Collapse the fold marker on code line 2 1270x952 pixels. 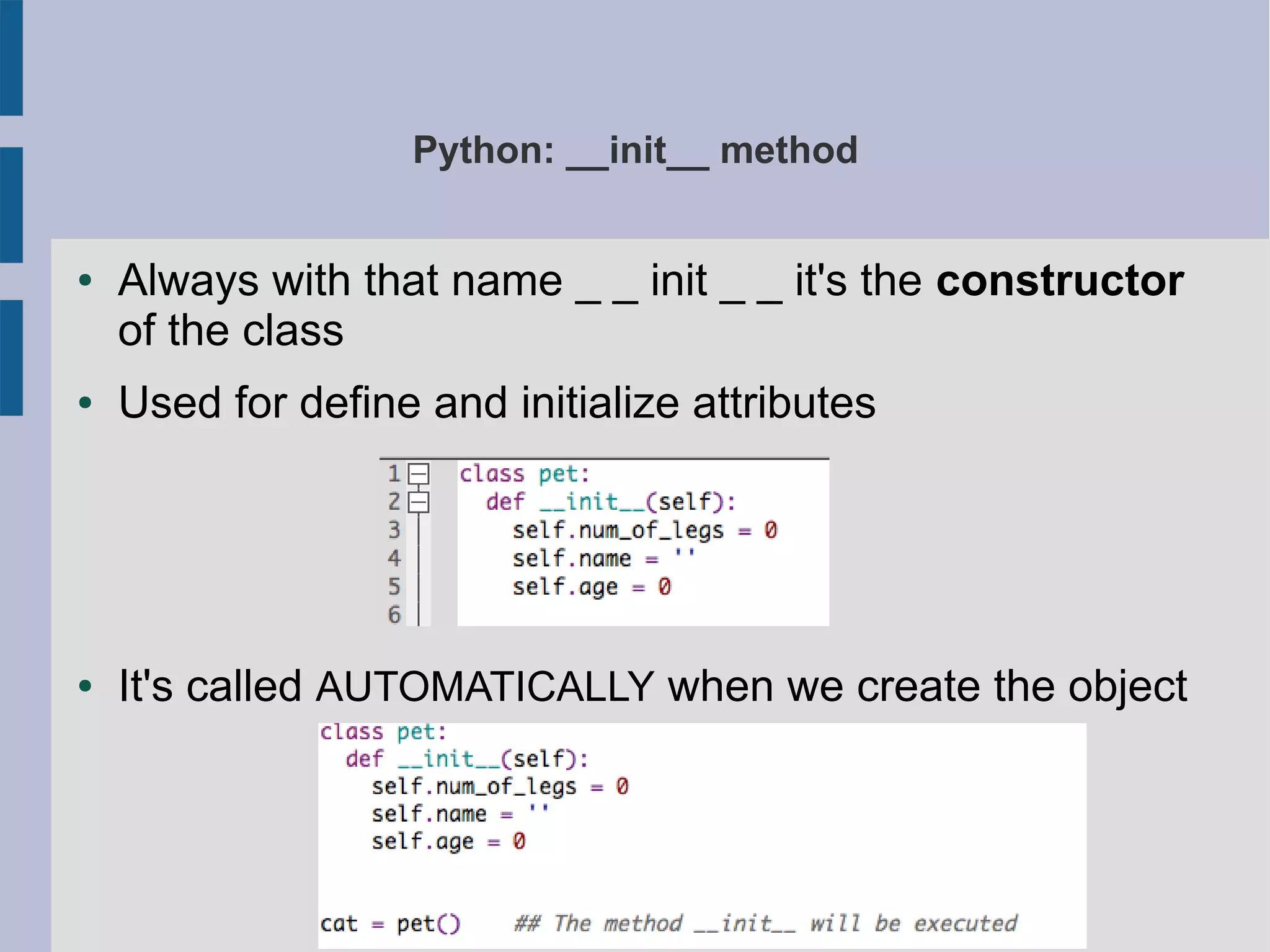click(x=419, y=502)
